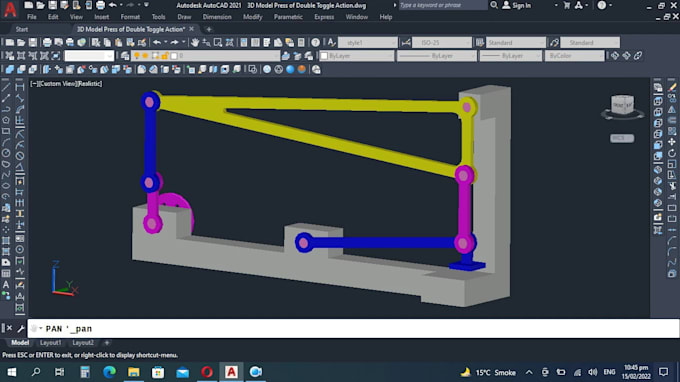Close the command line with X icon
The height and width of the screenshot is (382, 680).
point(9,328)
